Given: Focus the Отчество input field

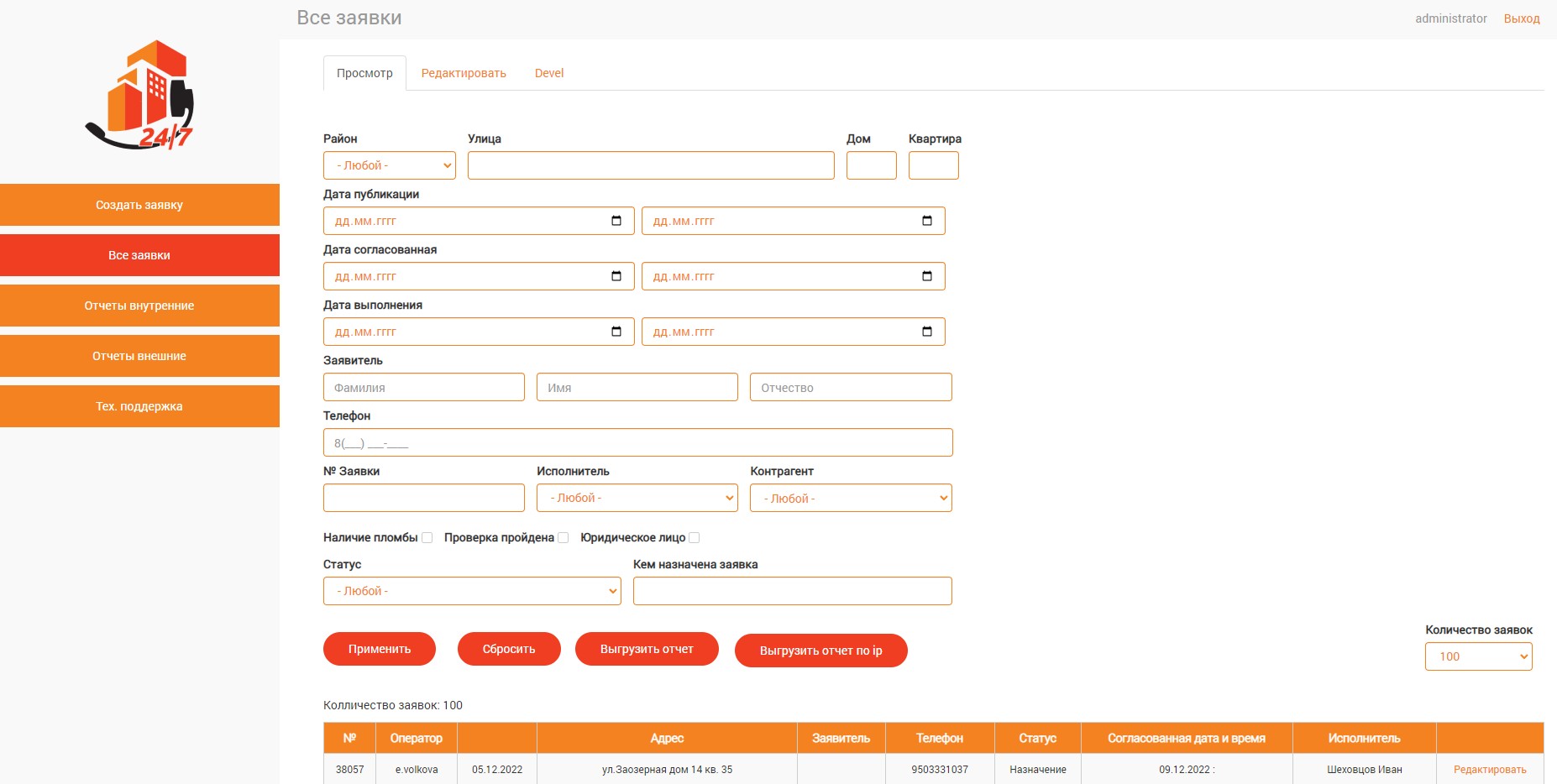Looking at the screenshot, I should [851, 387].
